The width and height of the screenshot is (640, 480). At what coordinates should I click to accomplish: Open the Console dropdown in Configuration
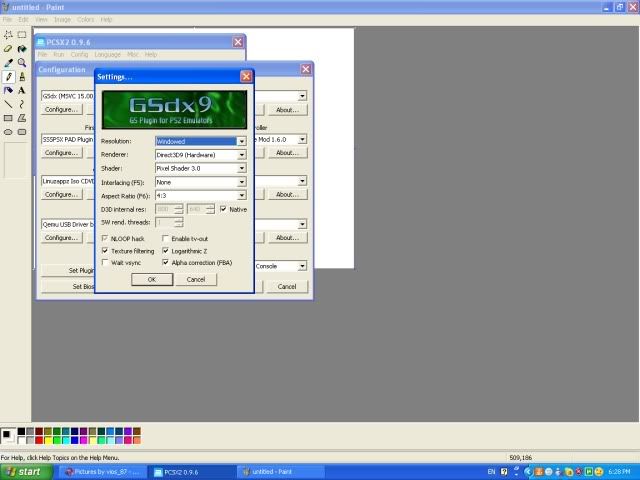[x=302, y=266]
